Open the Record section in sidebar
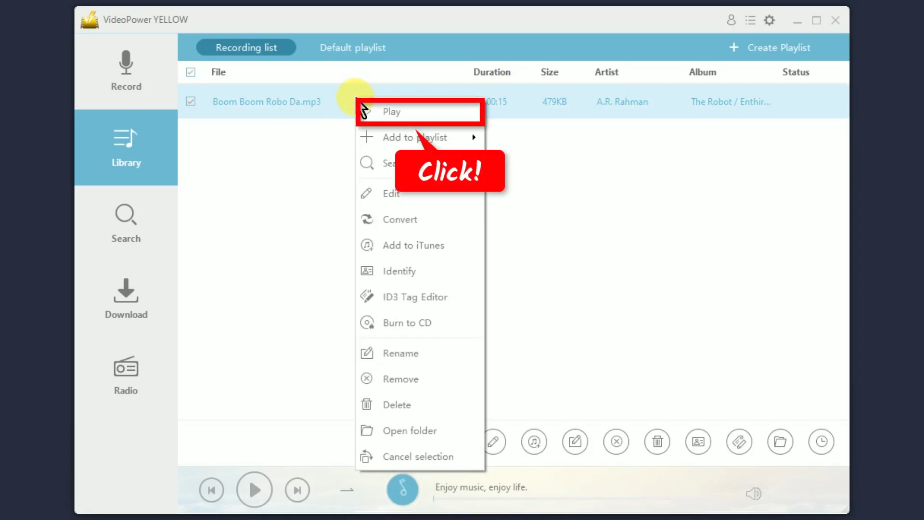924x520 pixels. 126,71
